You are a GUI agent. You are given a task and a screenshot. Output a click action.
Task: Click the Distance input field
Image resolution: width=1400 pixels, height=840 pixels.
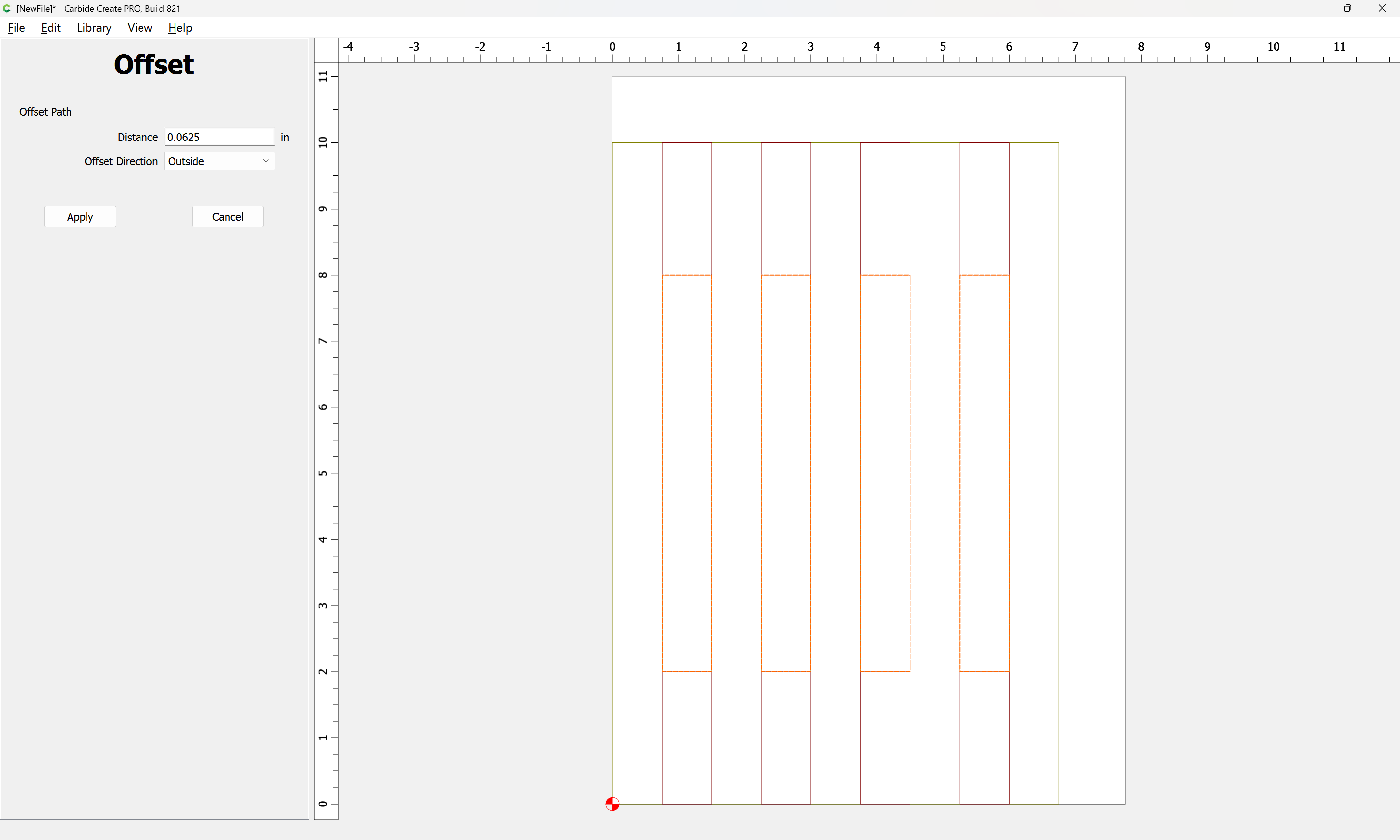click(x=219, y=137)
